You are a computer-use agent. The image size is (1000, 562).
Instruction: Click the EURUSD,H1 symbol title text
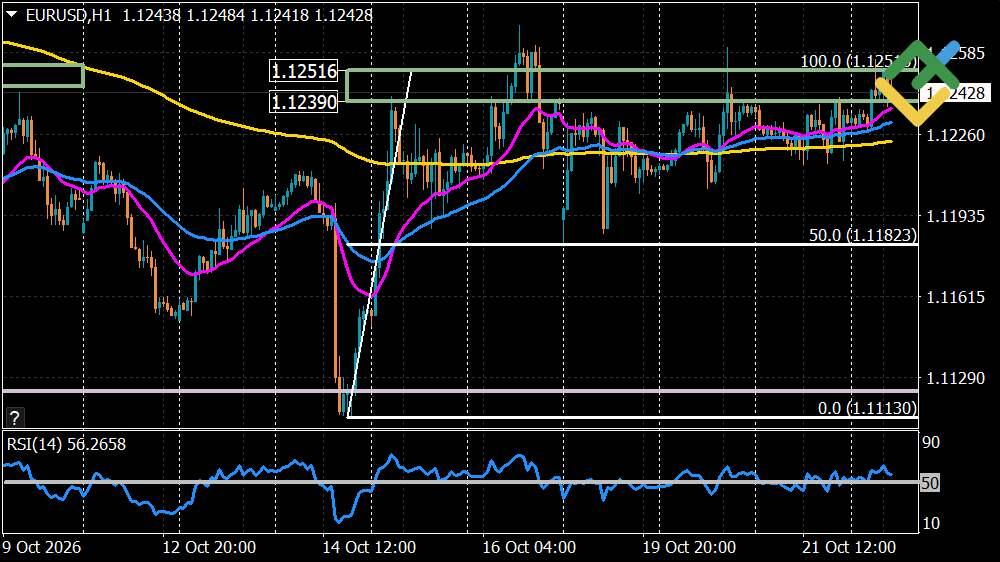[x=68, y=15]
